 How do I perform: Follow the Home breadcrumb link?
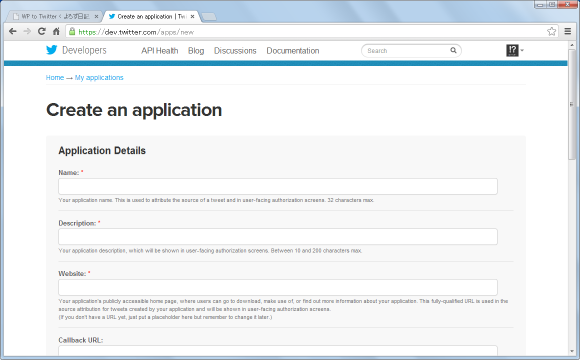point(55,78)
